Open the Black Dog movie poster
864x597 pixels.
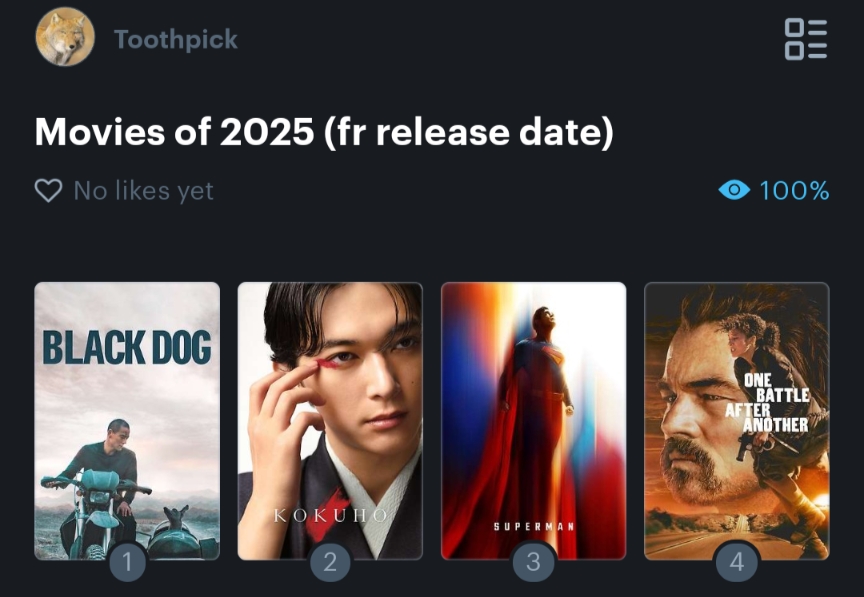point(127,421)
